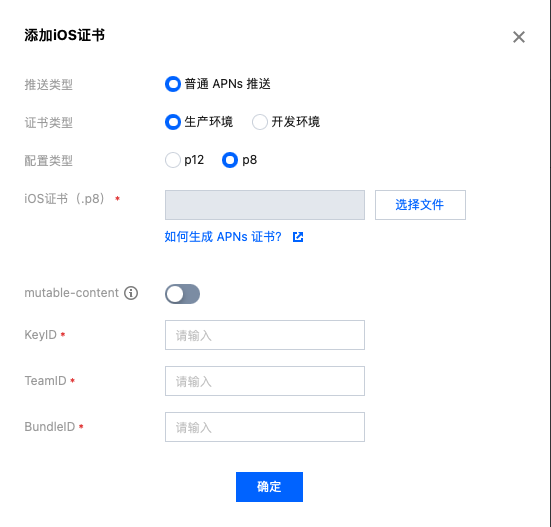Open the external link icon beside APNs help
The image size is (551, 527).
(x=298, y=237)
